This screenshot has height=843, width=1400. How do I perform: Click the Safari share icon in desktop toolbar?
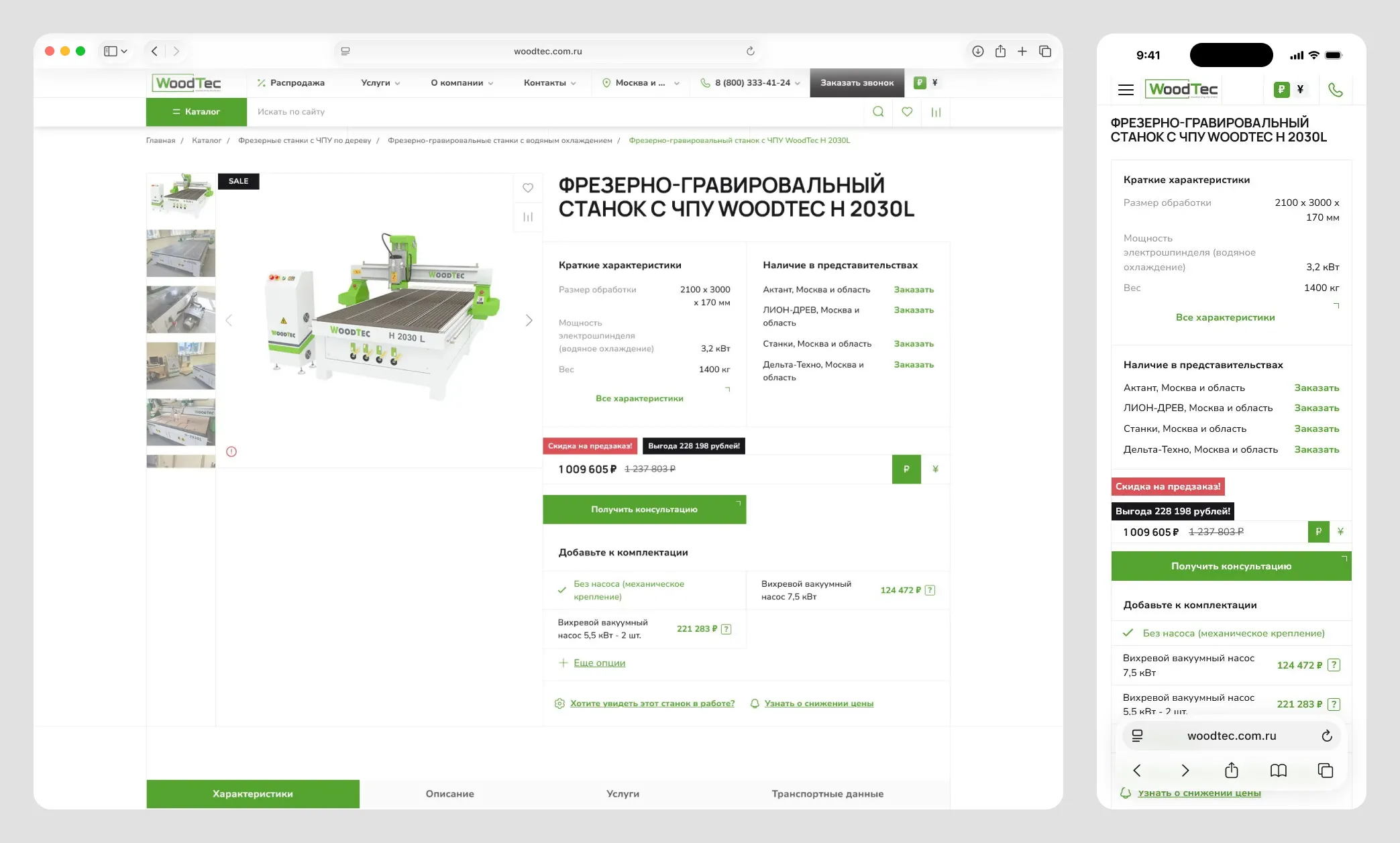pyautogui.click(x=1000, y=51)
